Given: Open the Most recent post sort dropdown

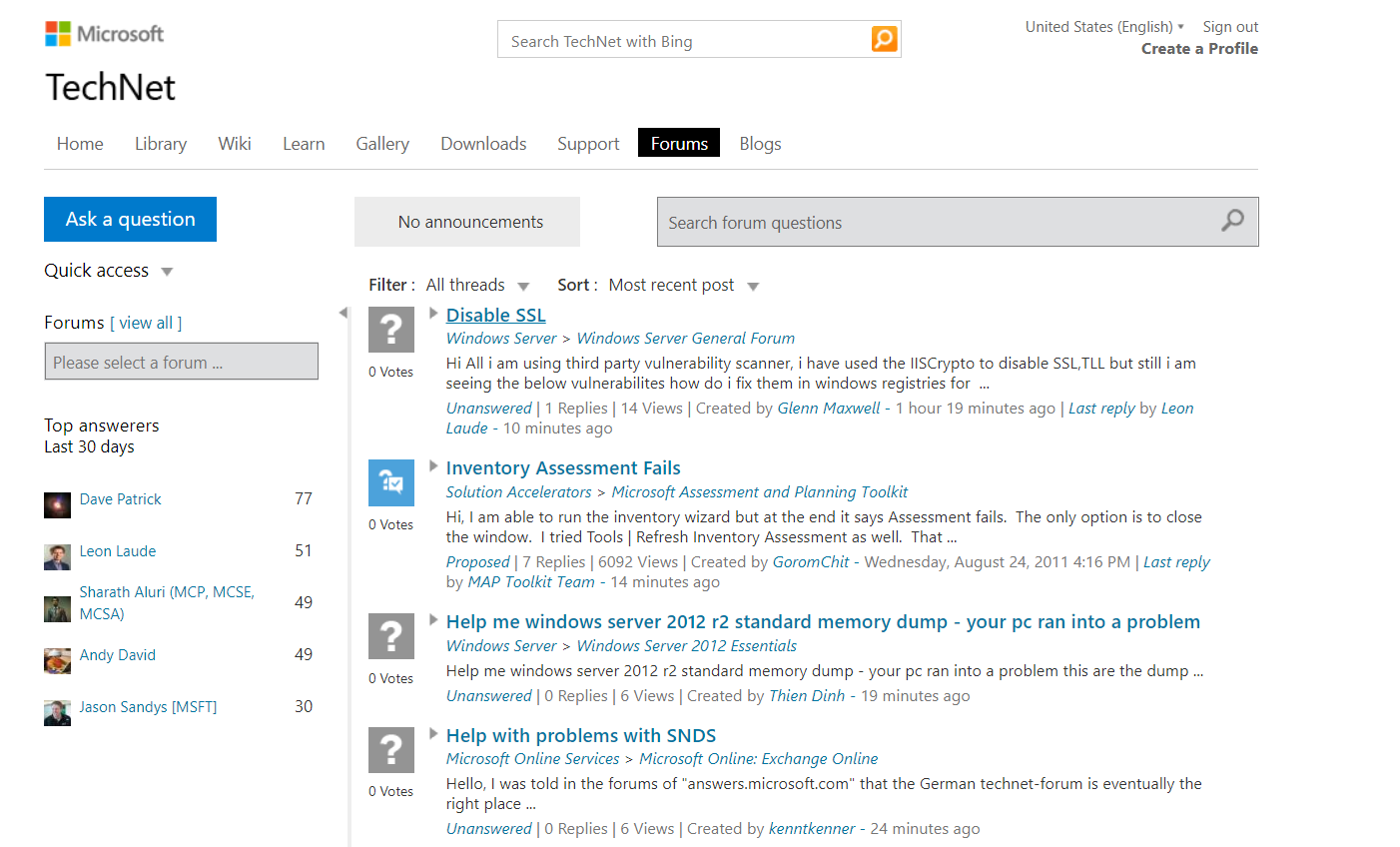Looking at the screenshot, I should click(684, 286).
